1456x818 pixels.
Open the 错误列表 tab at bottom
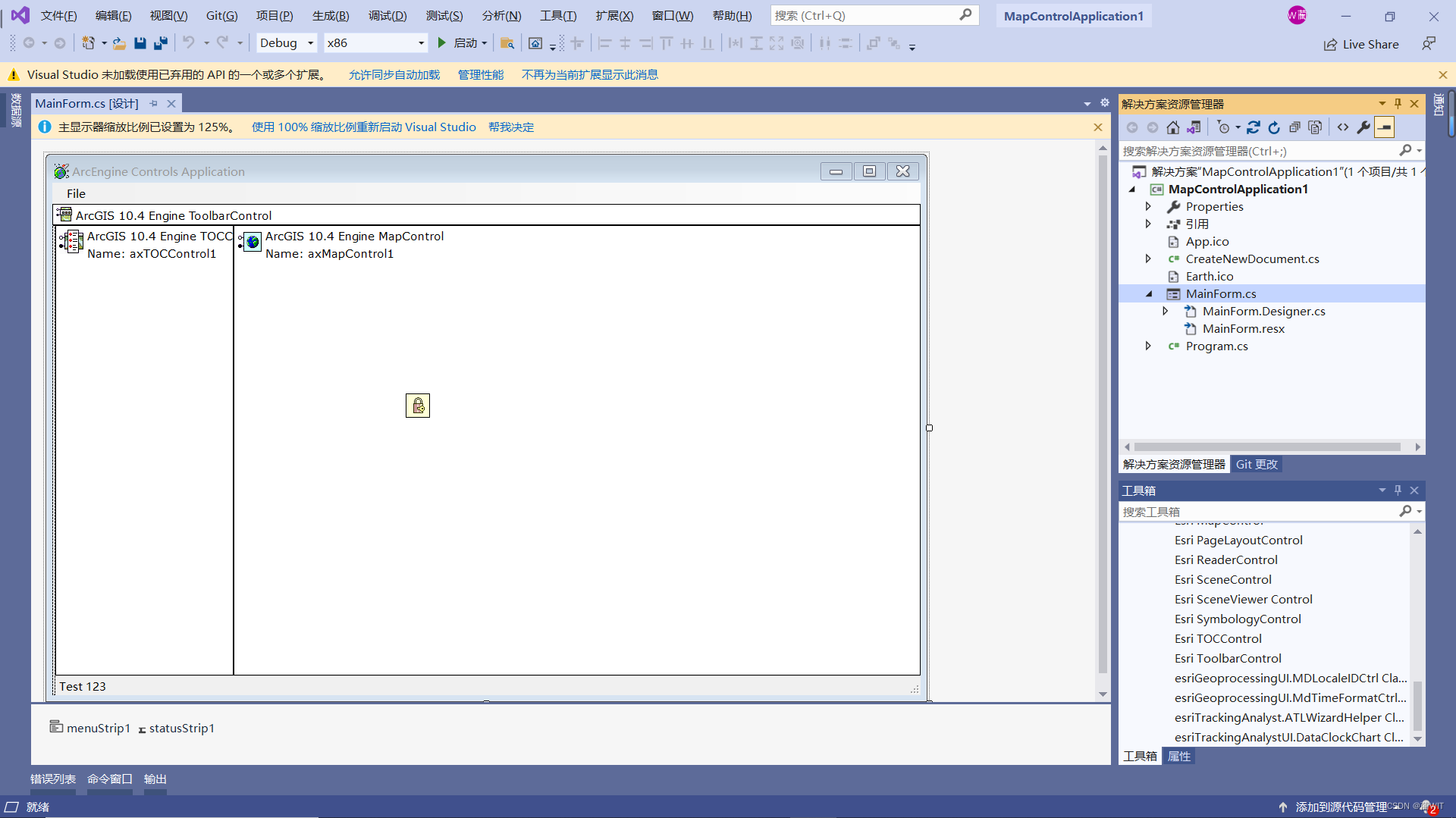[53, 779]
